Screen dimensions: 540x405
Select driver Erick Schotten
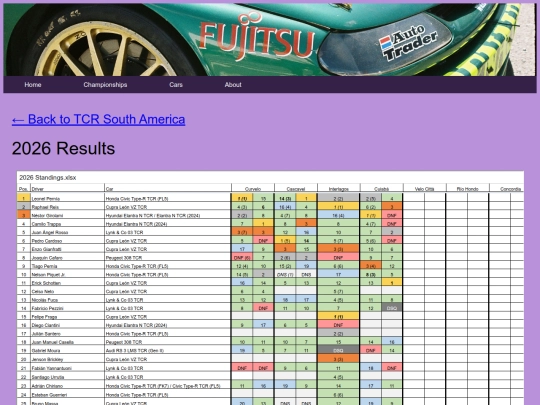click(46, 283)
